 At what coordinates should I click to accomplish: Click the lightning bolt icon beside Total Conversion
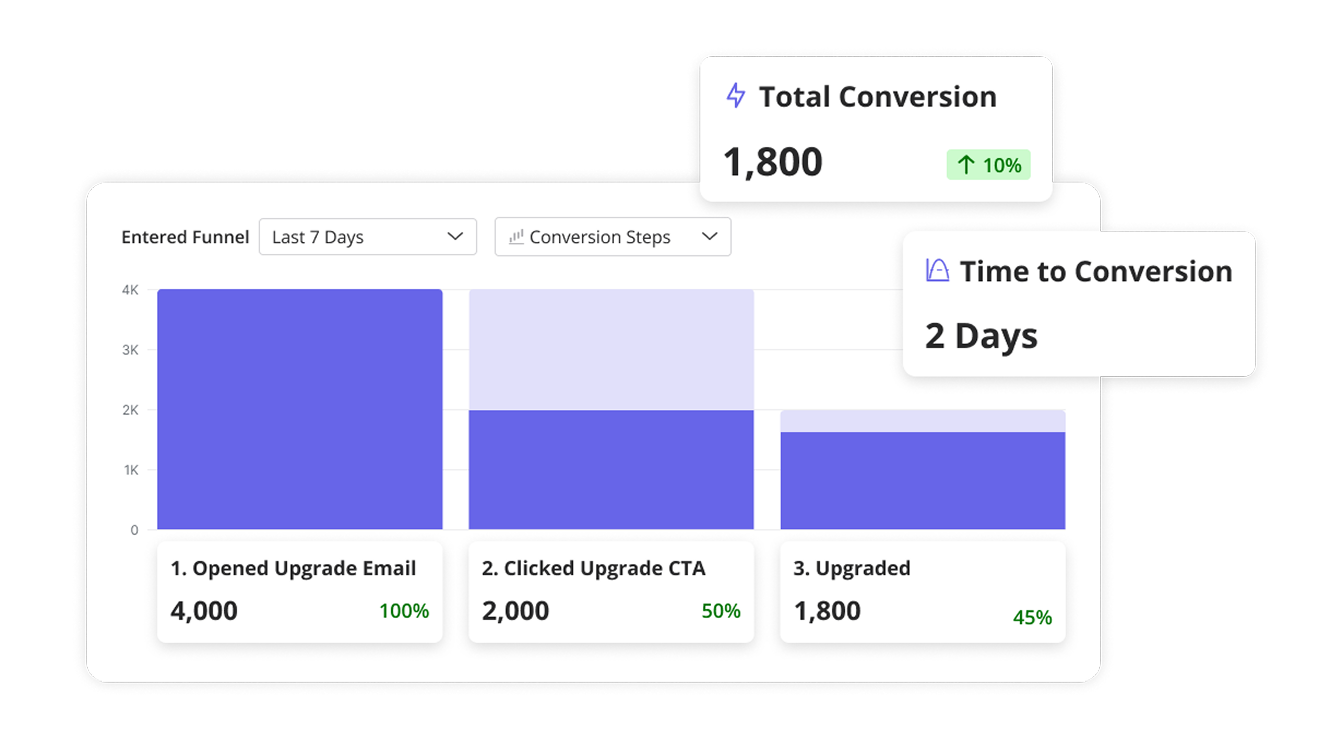736,95
